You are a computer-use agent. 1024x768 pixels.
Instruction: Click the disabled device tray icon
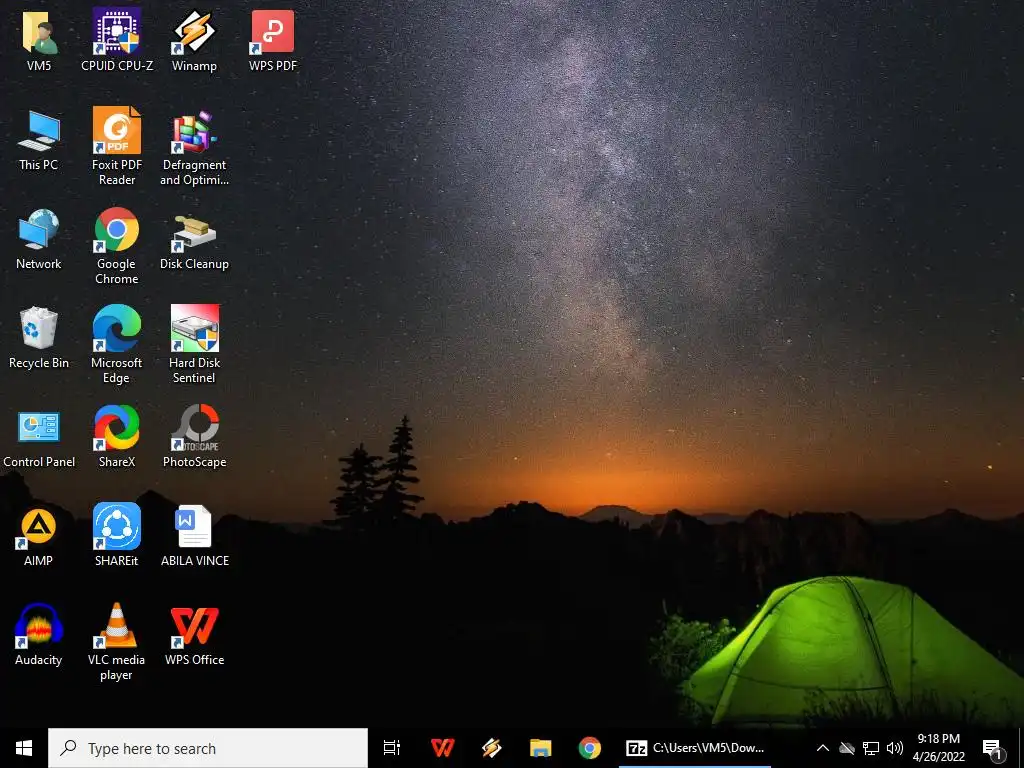pos(847,748)
